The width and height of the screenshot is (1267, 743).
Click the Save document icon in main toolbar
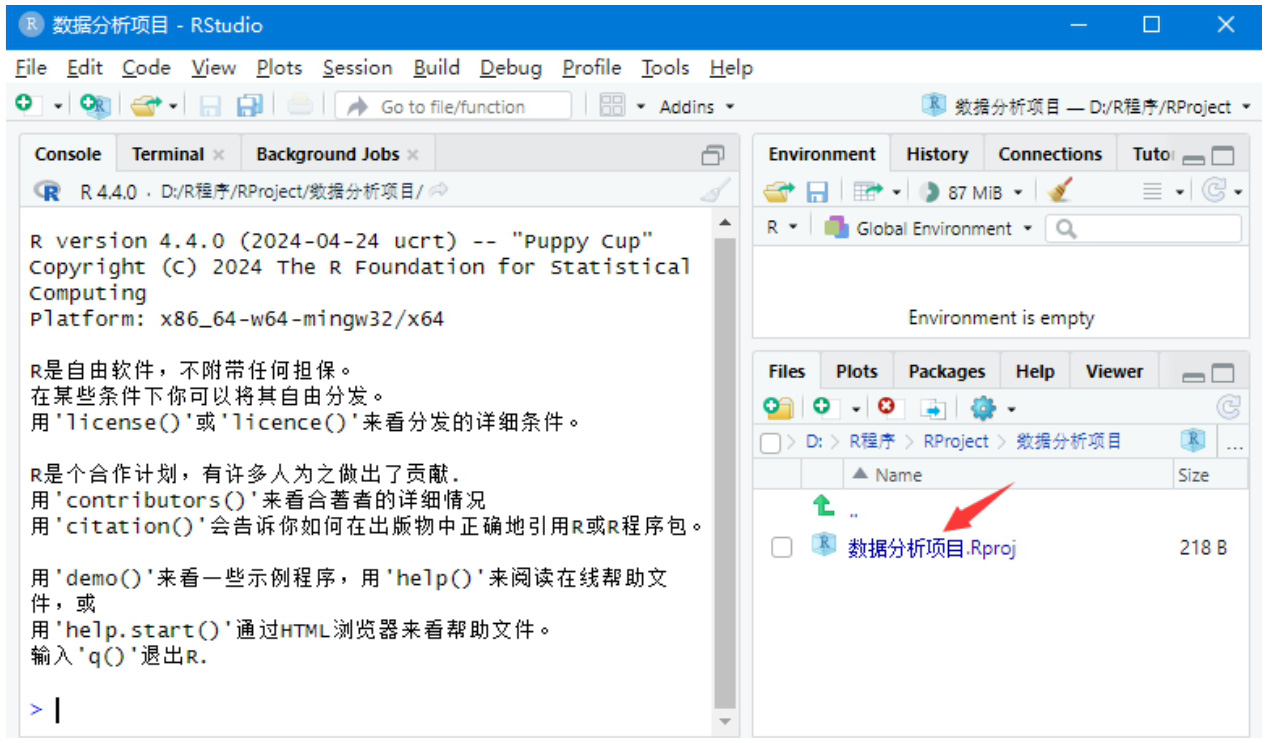tap(210, 106)
